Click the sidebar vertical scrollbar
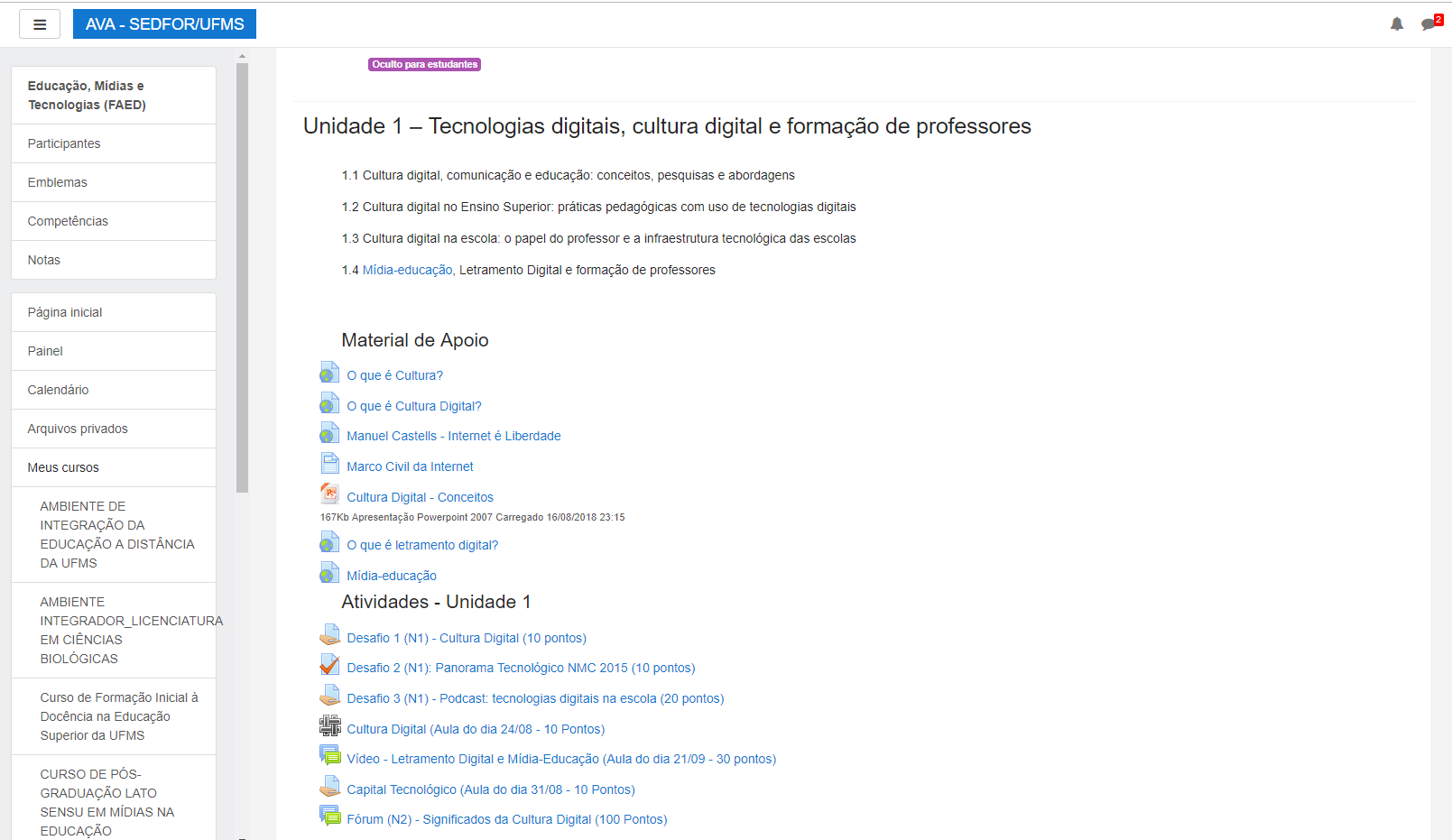Screen dimensions: 1452x840 coord(242,271)
